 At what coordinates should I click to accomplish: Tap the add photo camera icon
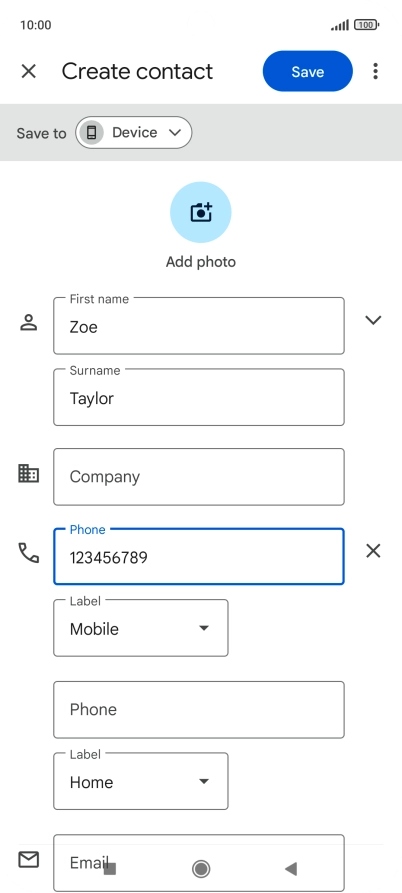tap(200, 212)
